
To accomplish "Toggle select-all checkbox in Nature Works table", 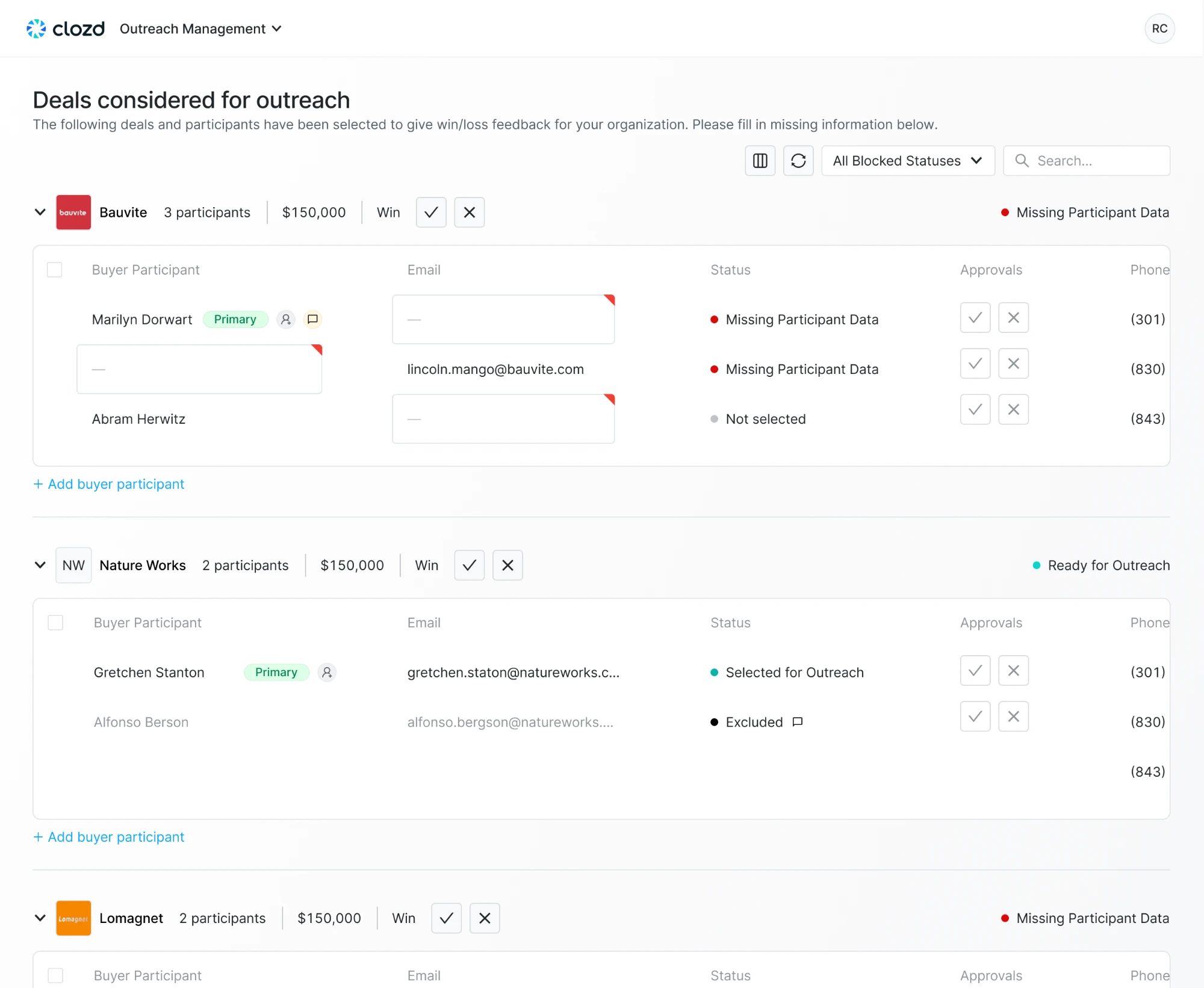I will pyautogui.click(x=55, y=623).
